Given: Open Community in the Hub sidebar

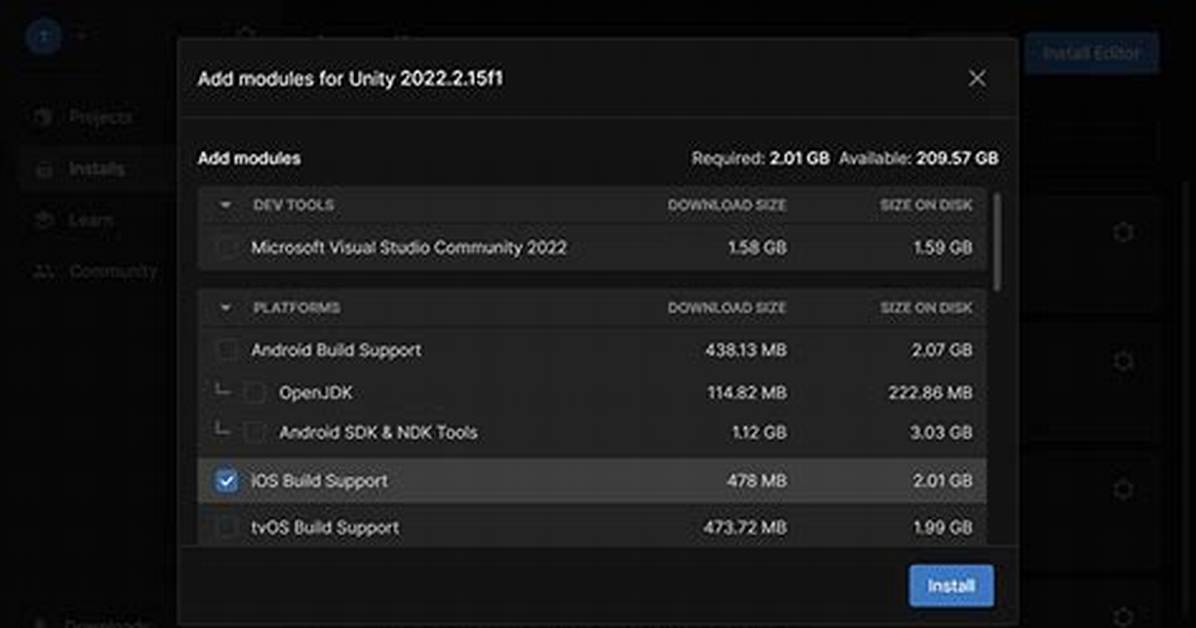Looking at the screenshot, I should (x=113, y=271).
